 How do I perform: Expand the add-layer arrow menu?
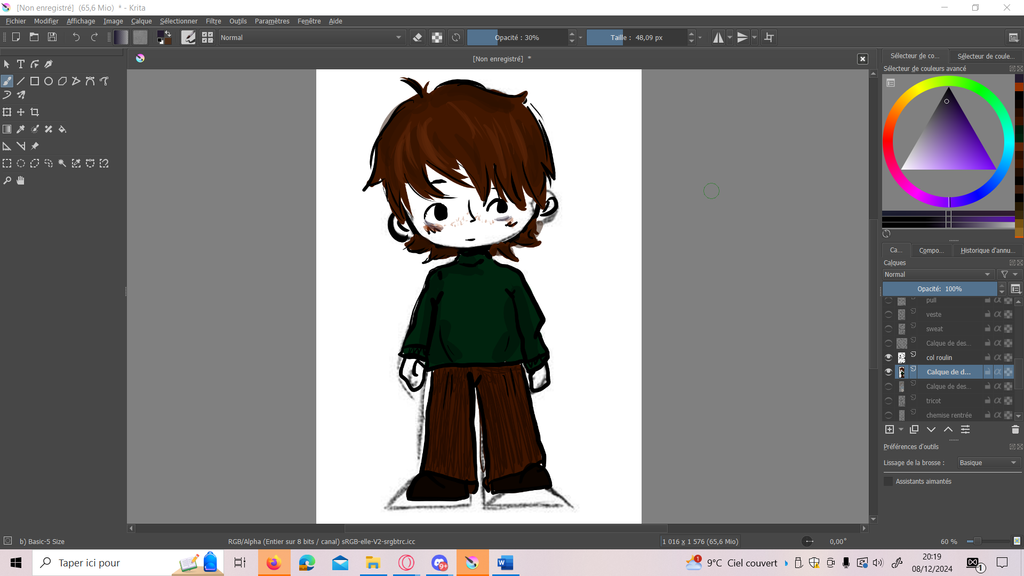tap(901, 430)
